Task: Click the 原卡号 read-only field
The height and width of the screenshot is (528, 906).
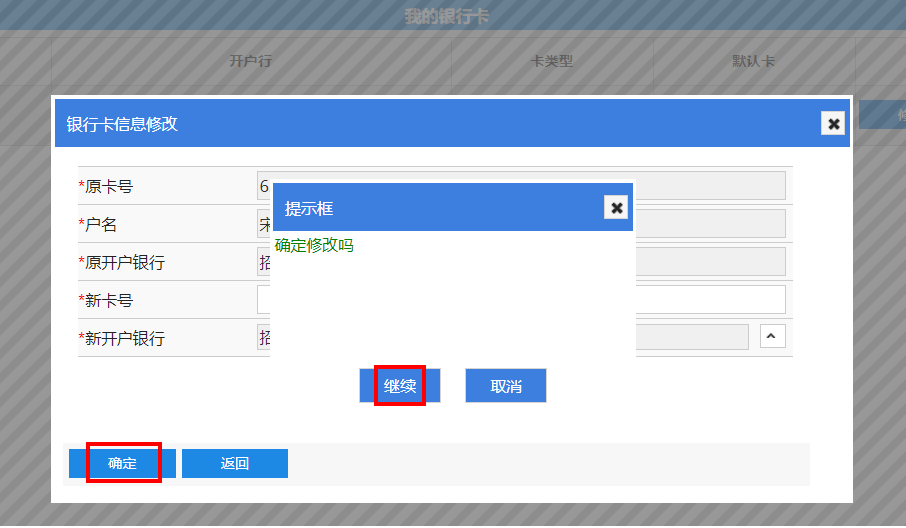Action: pyautogui.click(x=710, y=186)
